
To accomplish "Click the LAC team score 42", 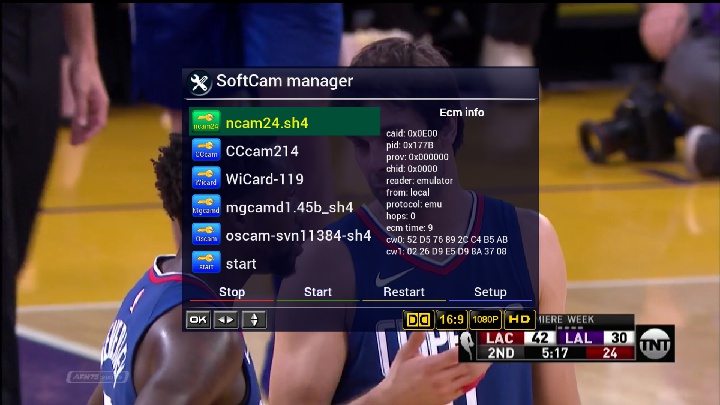I will coord(540,338).
